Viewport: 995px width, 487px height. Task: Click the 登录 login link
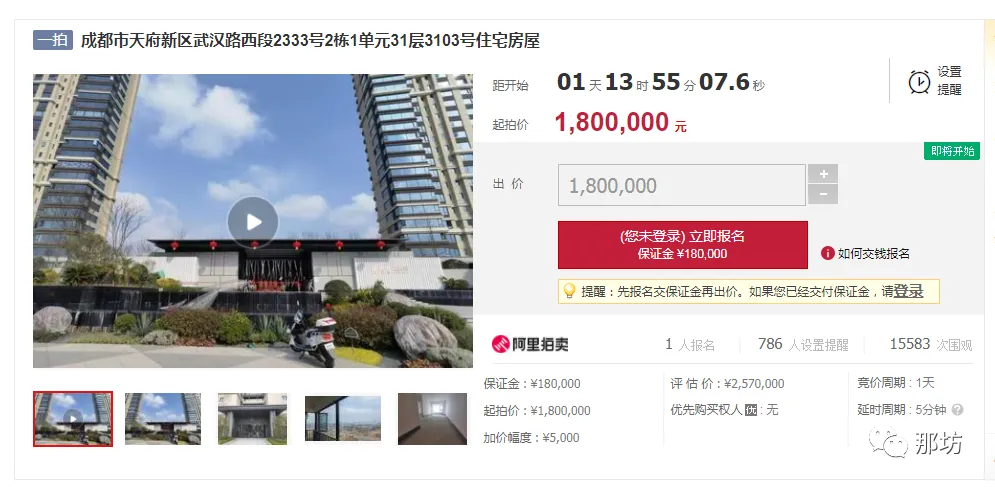908,291
